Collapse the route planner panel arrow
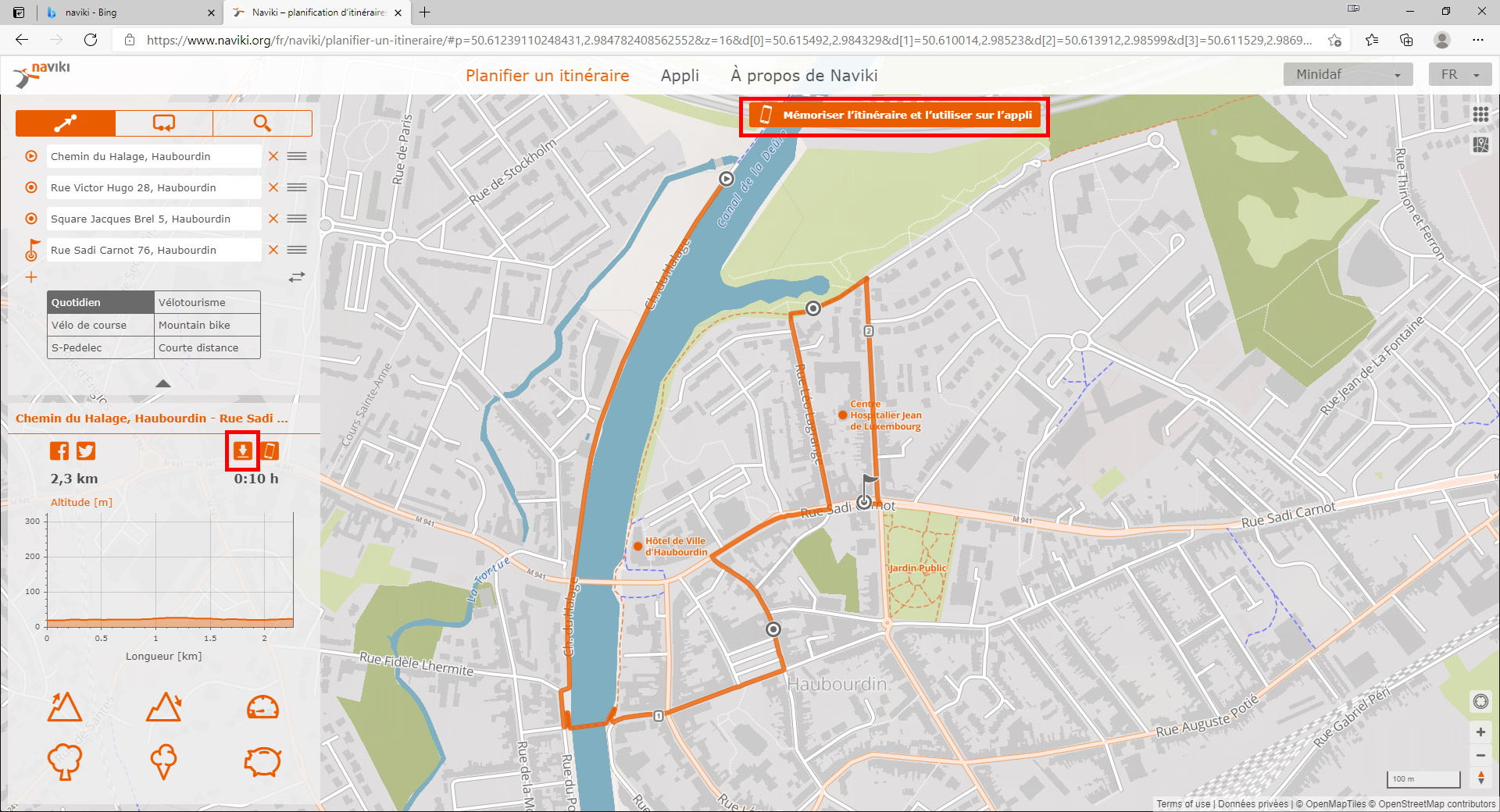 click(x=162, y=383)
